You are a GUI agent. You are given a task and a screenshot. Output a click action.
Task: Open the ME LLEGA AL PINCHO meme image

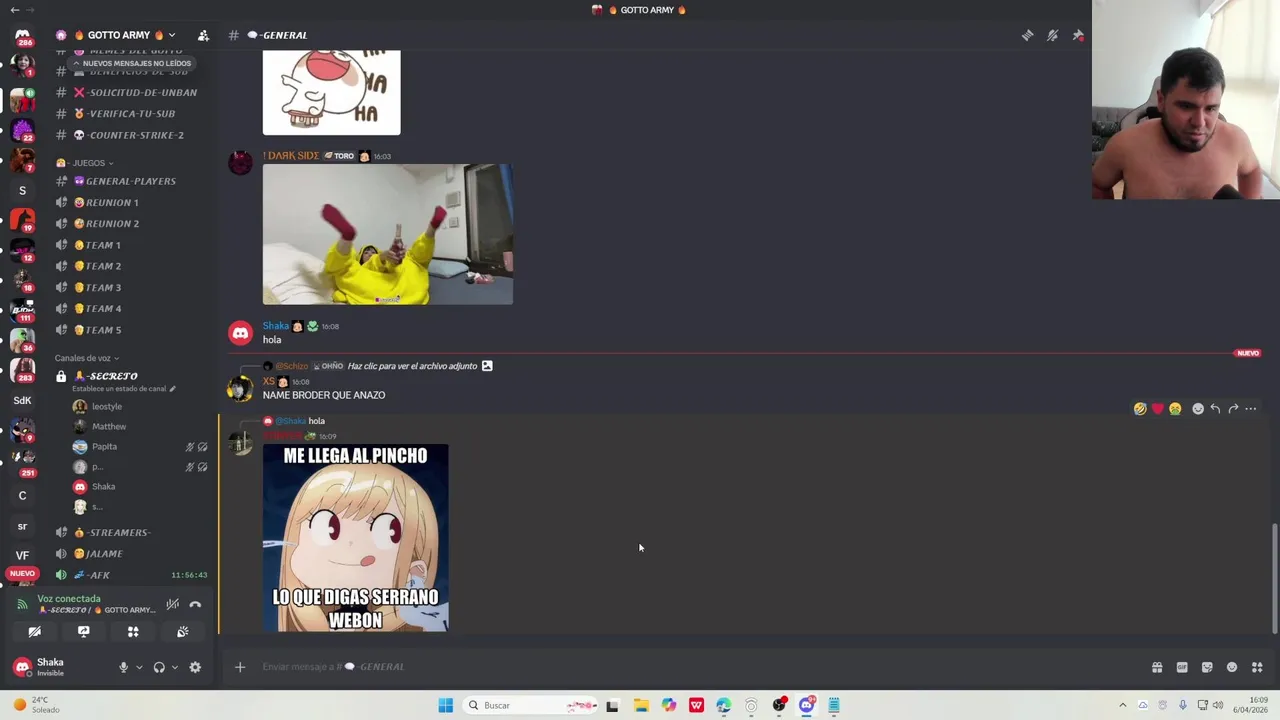[356, 538]
